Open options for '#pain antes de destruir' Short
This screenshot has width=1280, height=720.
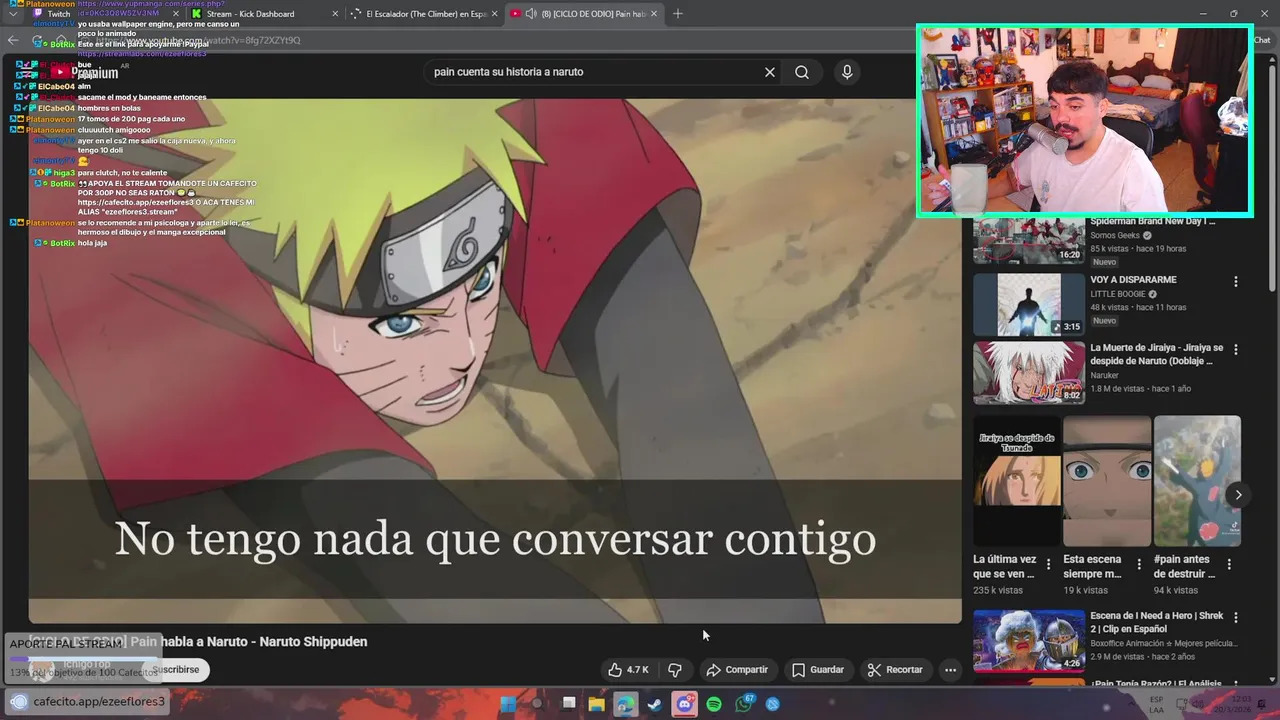[1229, 565]
